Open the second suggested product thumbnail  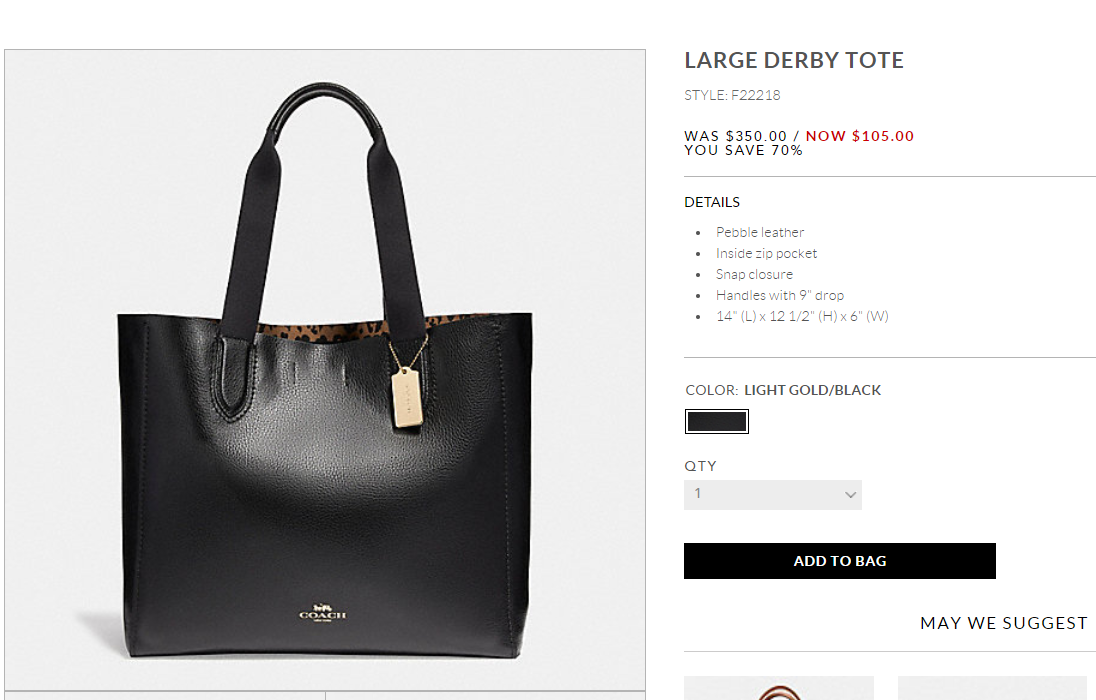point(992,688)
